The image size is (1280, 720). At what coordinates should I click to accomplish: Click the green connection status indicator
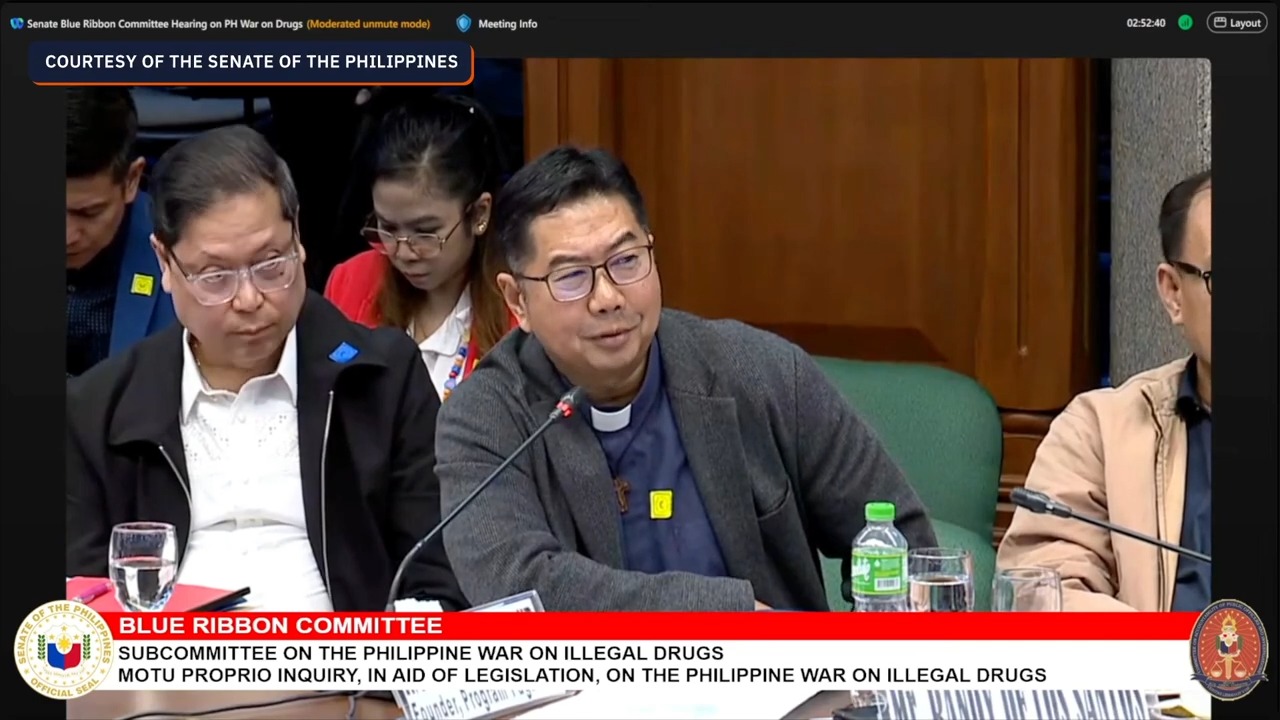1185,23
